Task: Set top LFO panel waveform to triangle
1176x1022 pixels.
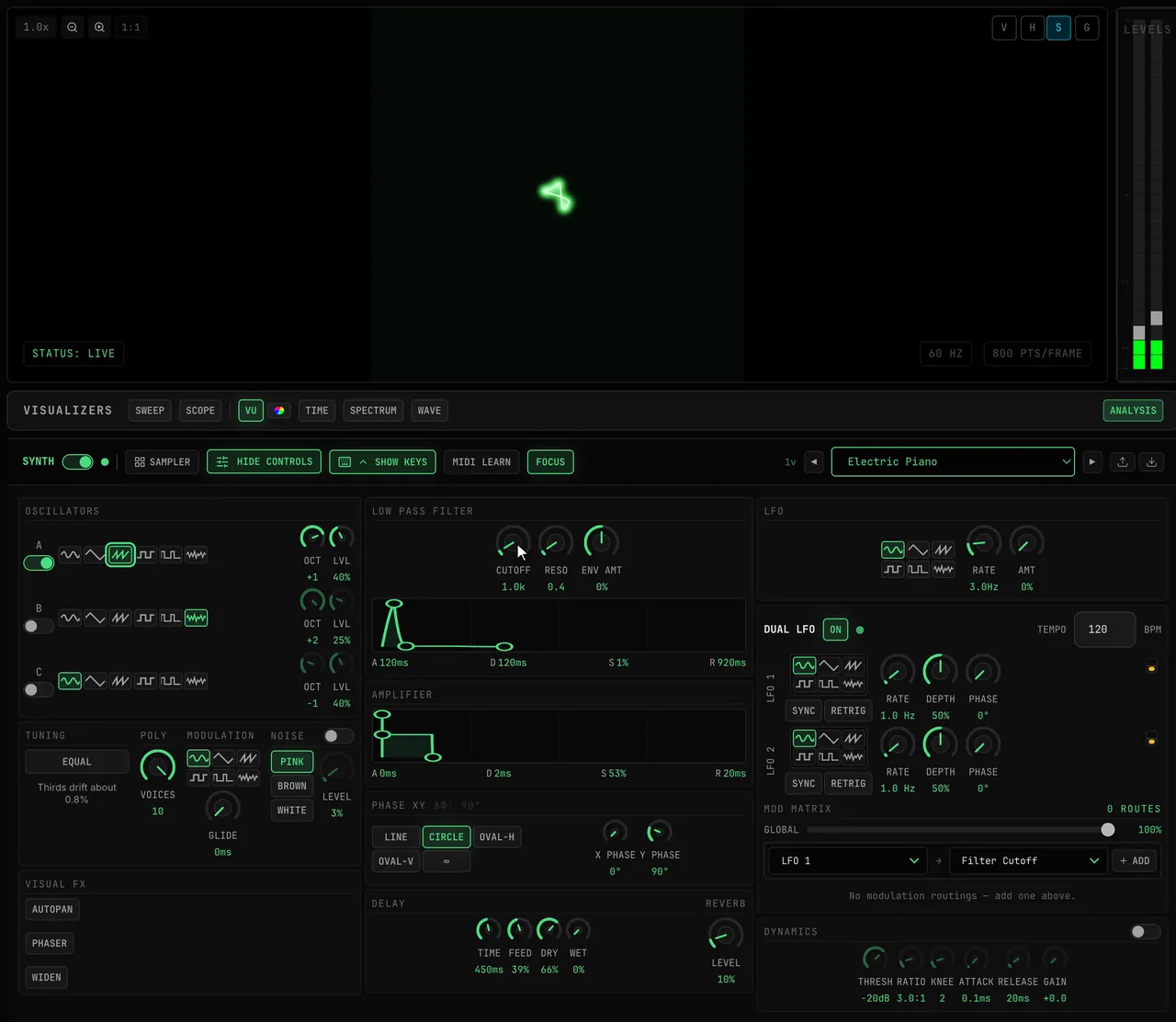Action: click(918, 550)
